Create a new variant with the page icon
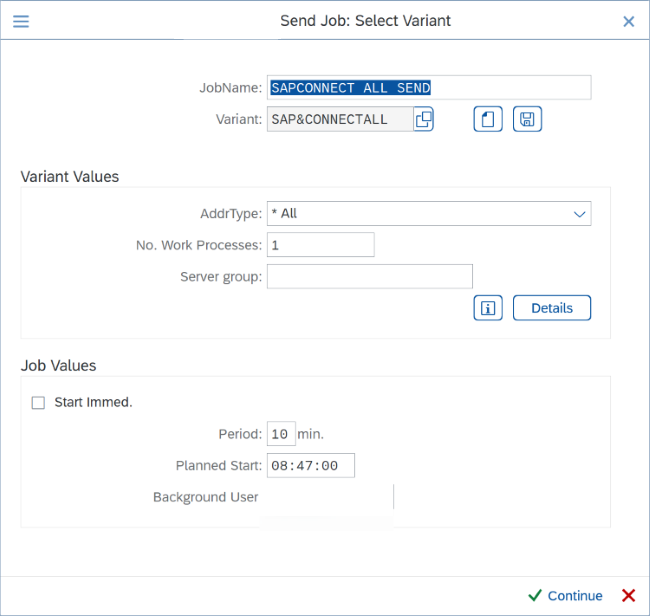The height and width of the screenshot is (616, 650). click(488, 119)
